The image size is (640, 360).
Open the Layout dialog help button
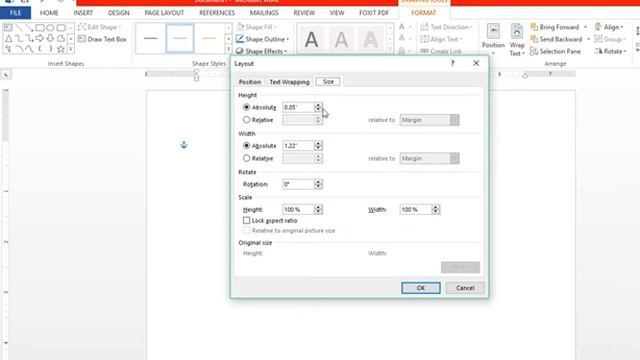452,63
